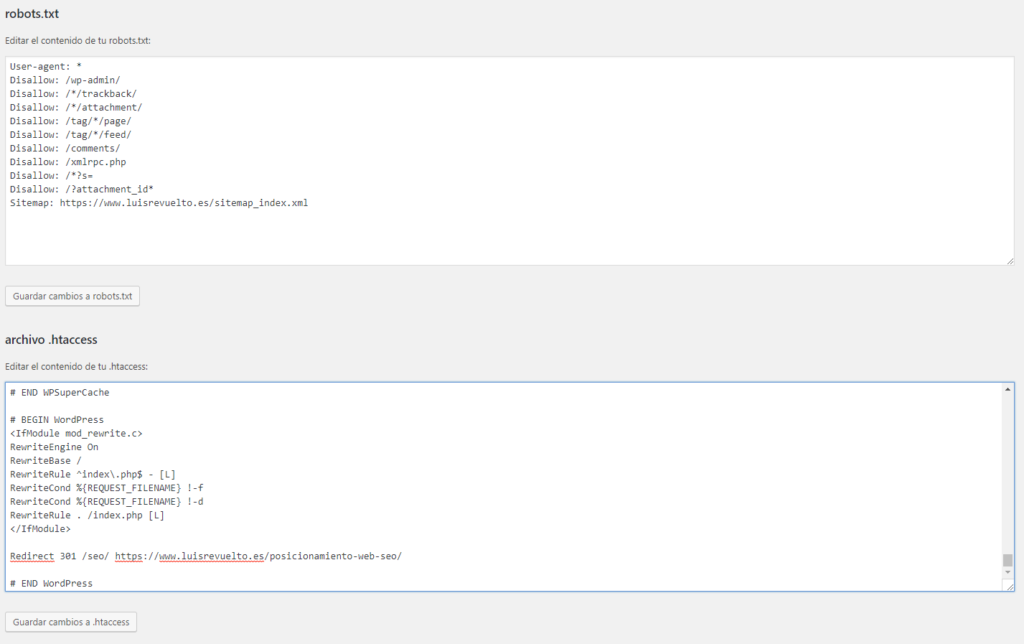Click the RewriteCond REQUEST_FILENAME !-d line
Image resolution: width=1024 pixels, height=644 pixels.
pyautogui.click(x=106, y=502)
